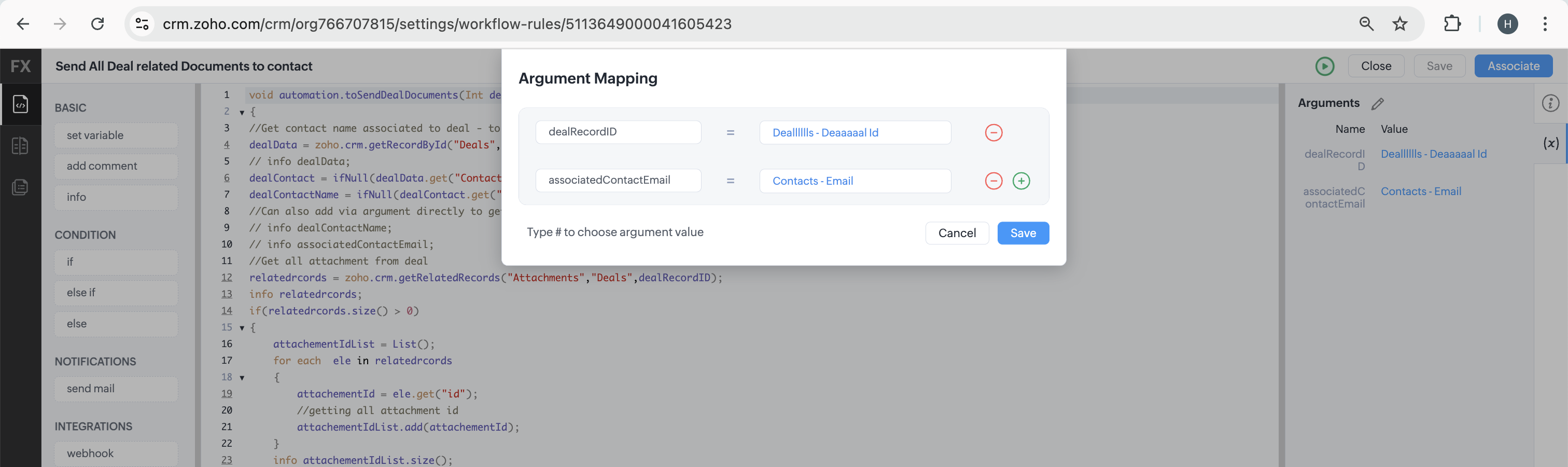
Task: Click the 'set variable' basic block
Action: (x=116, y=135)
